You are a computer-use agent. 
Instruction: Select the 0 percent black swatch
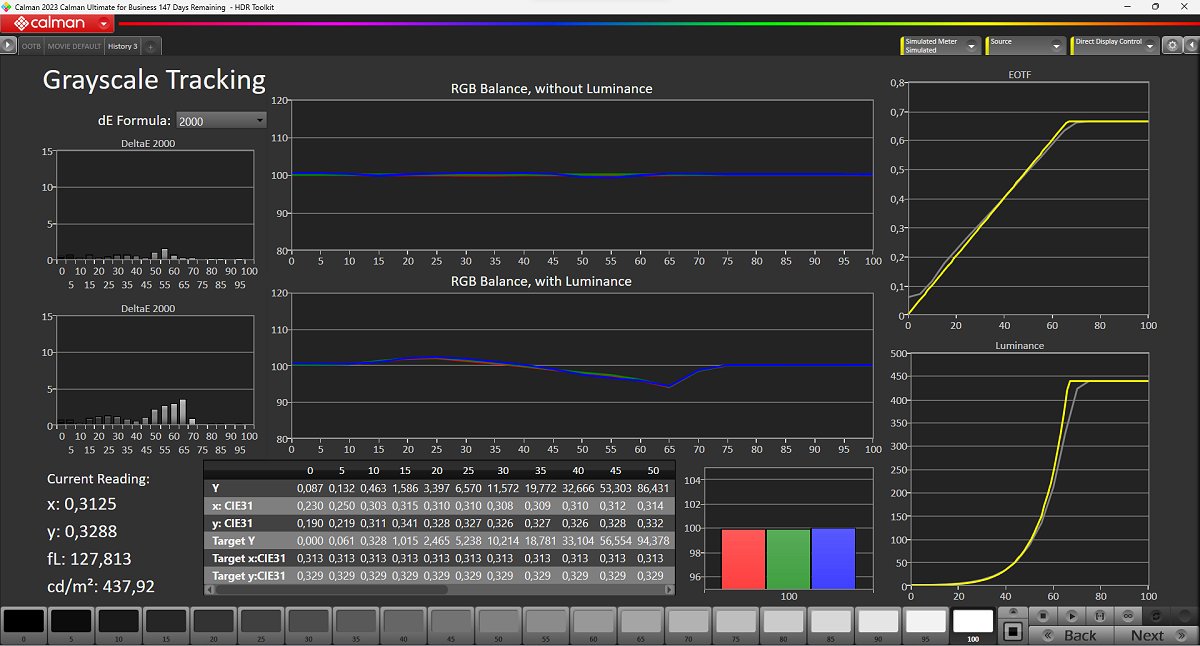tap(24, 621)
